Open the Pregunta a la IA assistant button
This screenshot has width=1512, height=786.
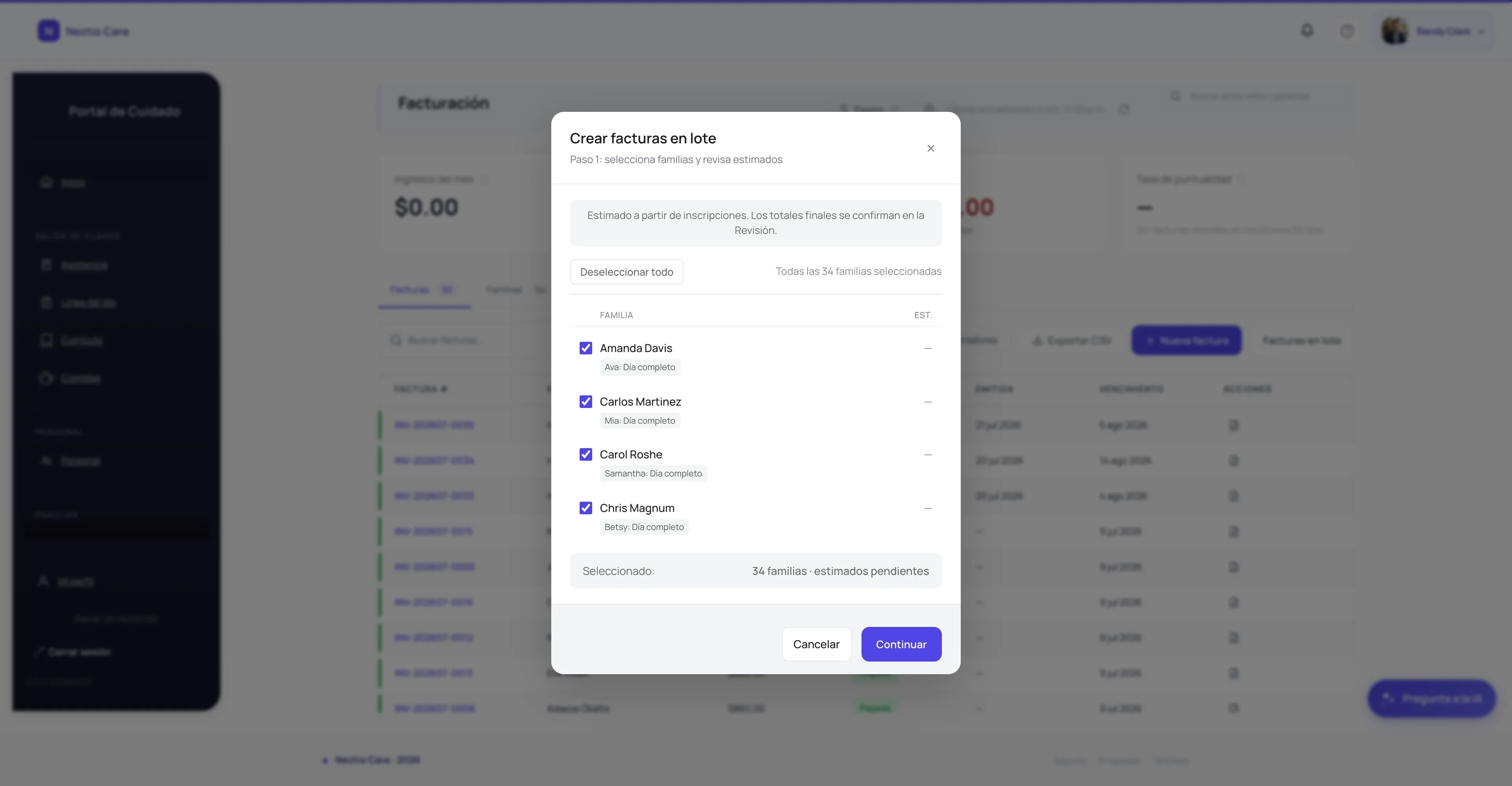[x=1431, y=699]
